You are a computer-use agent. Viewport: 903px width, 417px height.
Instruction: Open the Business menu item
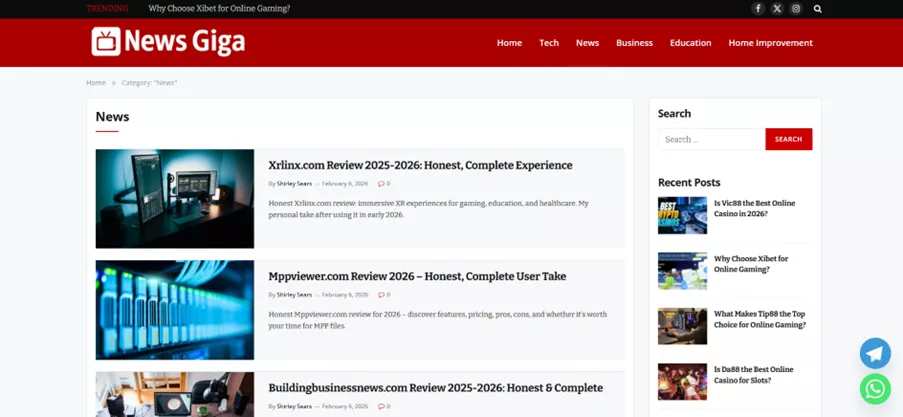[x=634, y=43]
